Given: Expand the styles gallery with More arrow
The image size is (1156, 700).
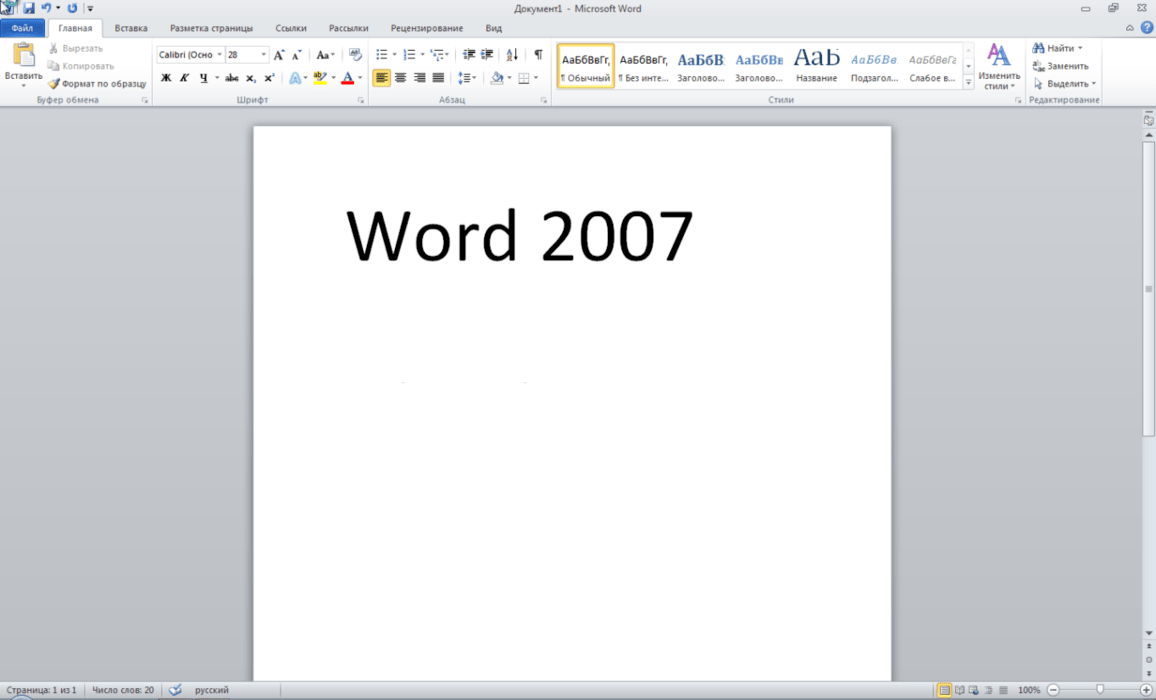Looking at the screenshot, I should click(968, 83).
